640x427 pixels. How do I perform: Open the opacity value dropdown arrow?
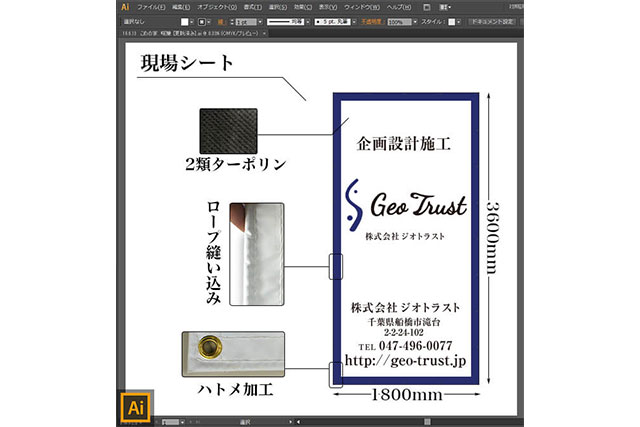[x=415, y=22]
